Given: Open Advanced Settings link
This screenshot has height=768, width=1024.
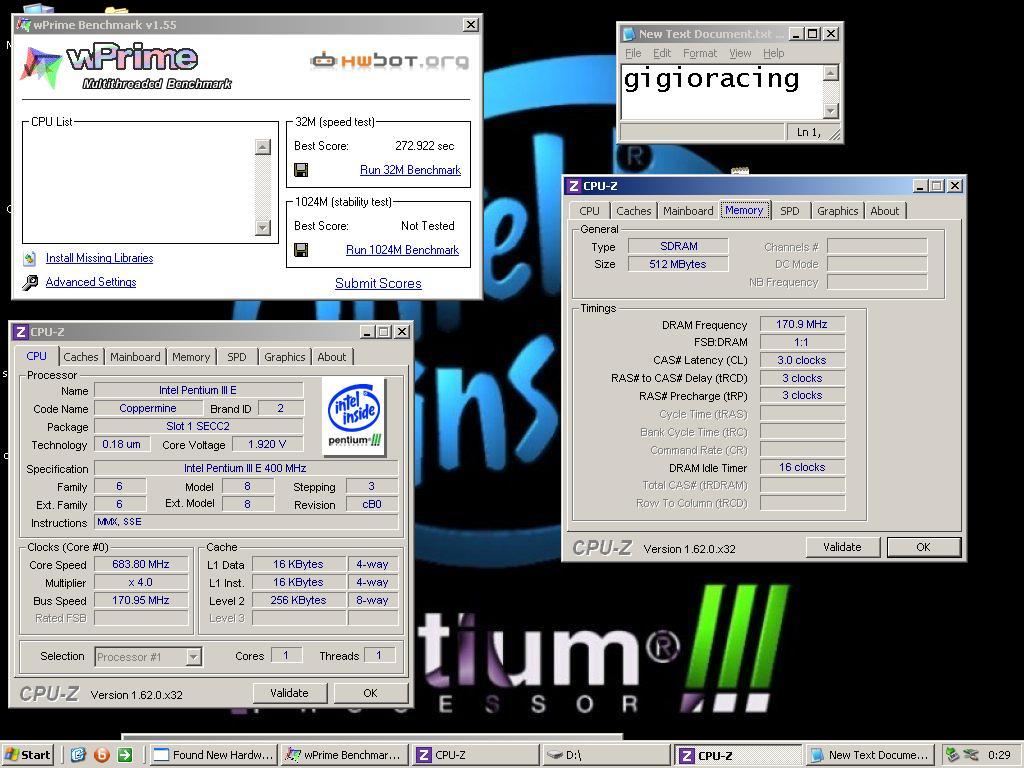Looking at the screenshot, I should (x=91, y=282).
